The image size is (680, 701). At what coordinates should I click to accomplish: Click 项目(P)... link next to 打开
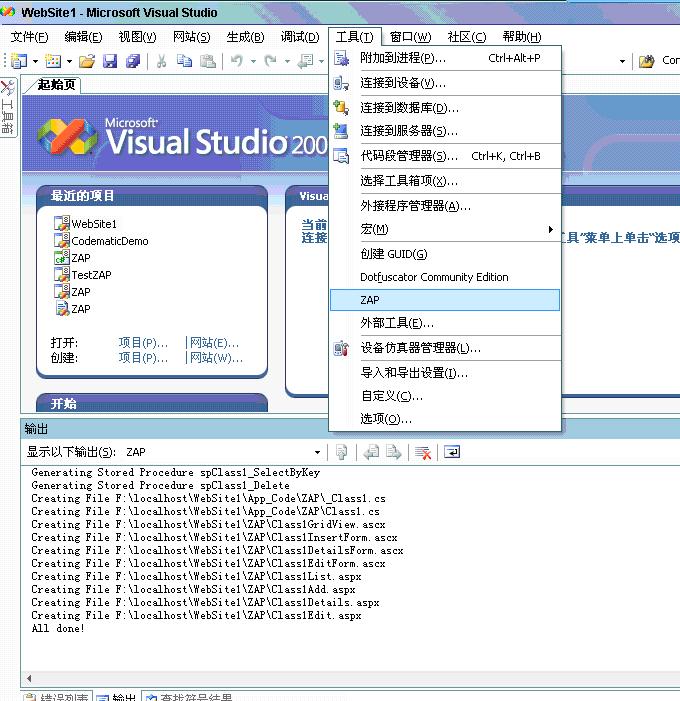coord(143,343)
